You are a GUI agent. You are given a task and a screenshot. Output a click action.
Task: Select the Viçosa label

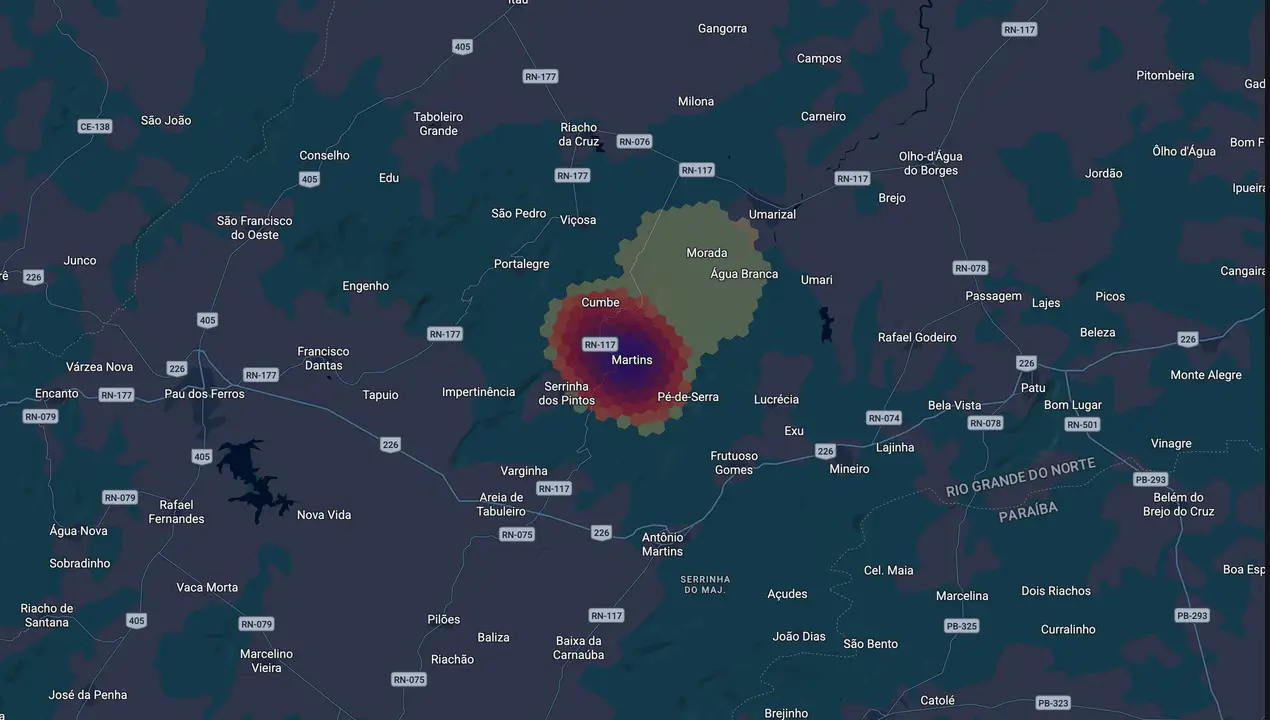(578, 220)
